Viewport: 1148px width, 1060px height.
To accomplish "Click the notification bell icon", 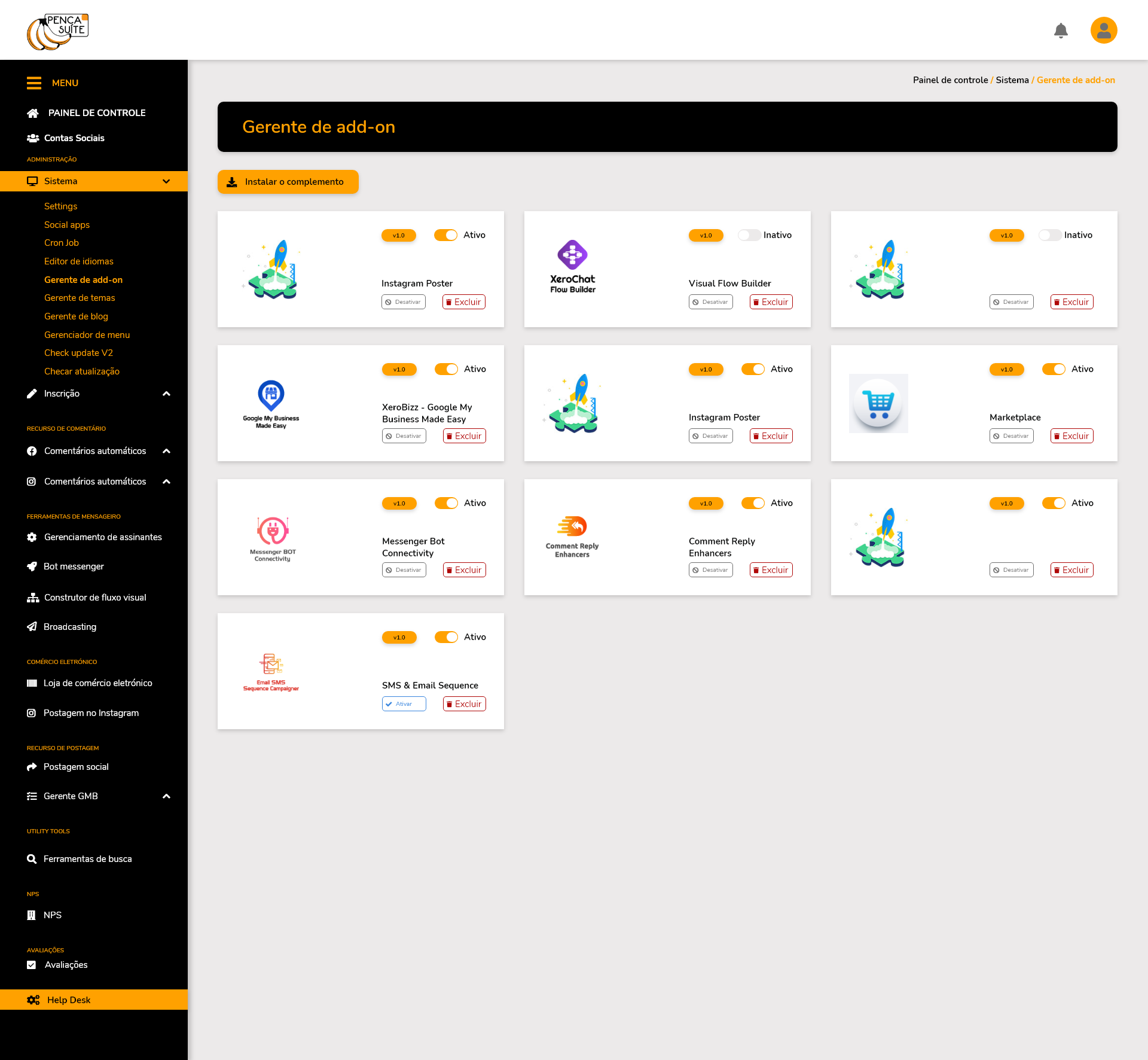I will pos(1061,31).
